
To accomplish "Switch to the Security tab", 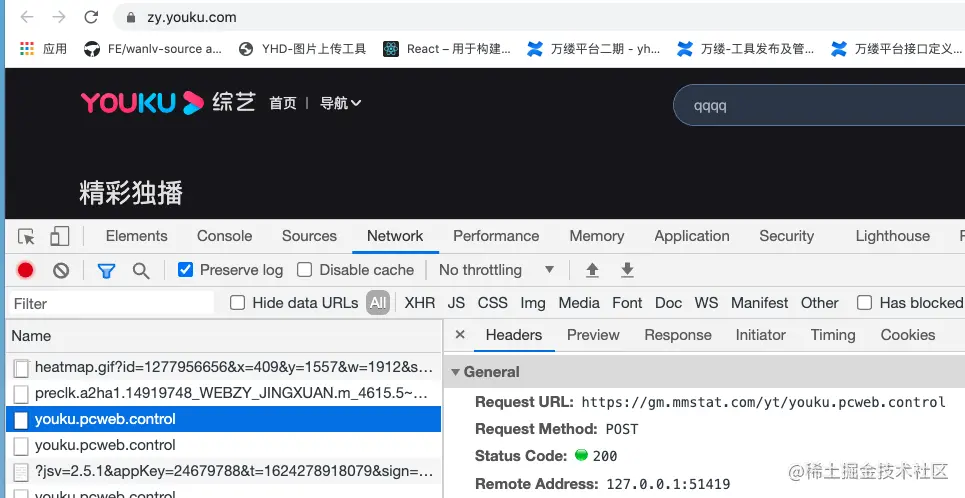I will click(787, 236).
